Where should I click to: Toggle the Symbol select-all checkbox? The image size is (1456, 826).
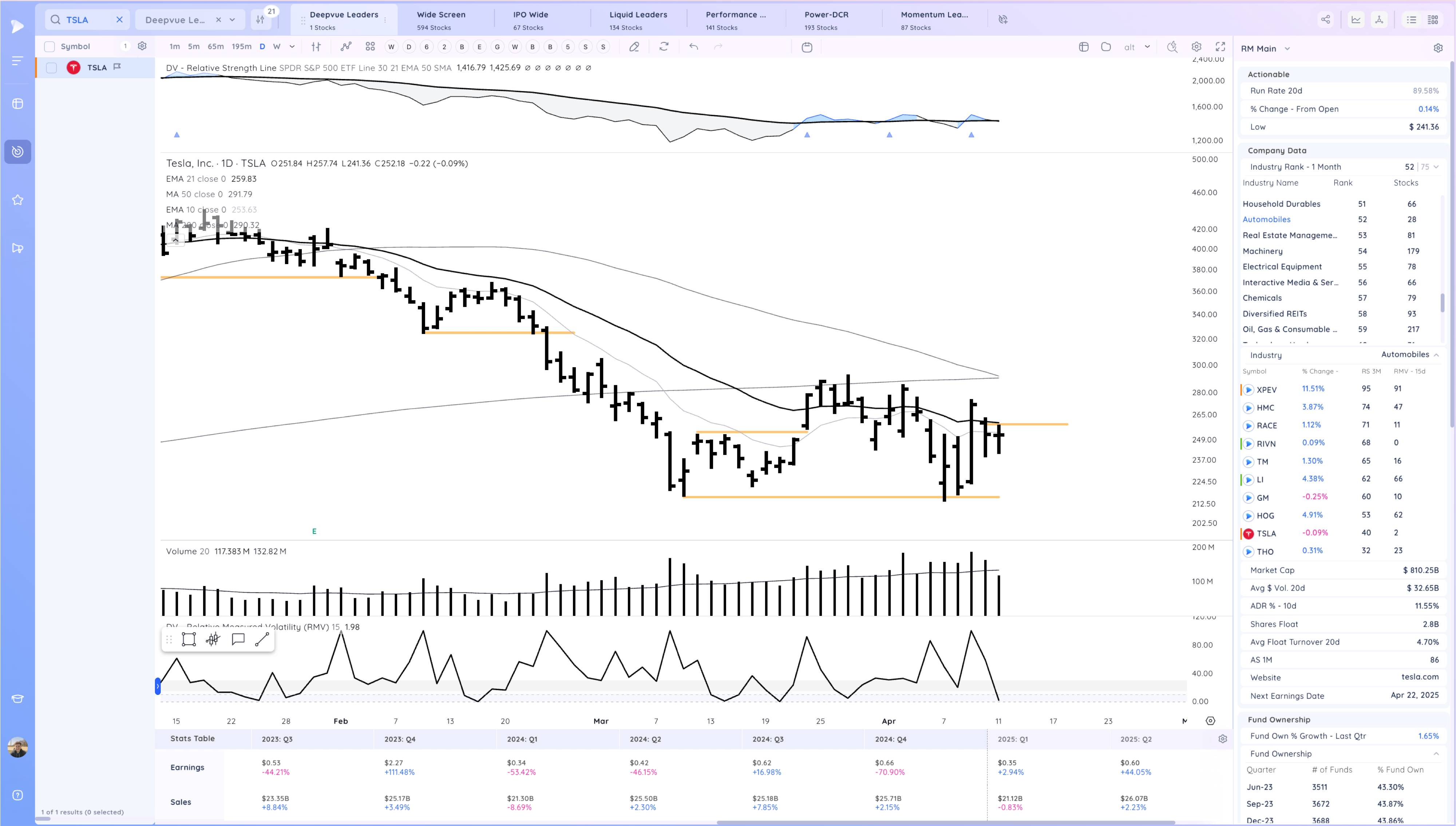pyautogui.click(x=50, y=47)
